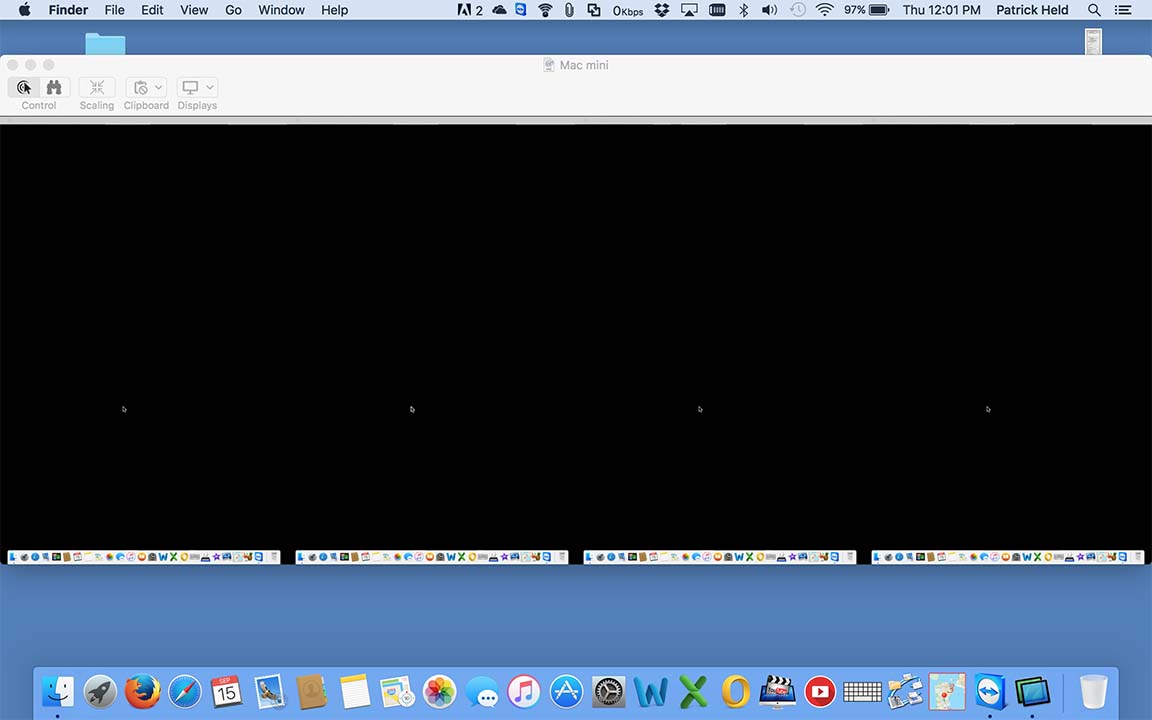
Task: Open Photos from the Dock
Action: 439,691
